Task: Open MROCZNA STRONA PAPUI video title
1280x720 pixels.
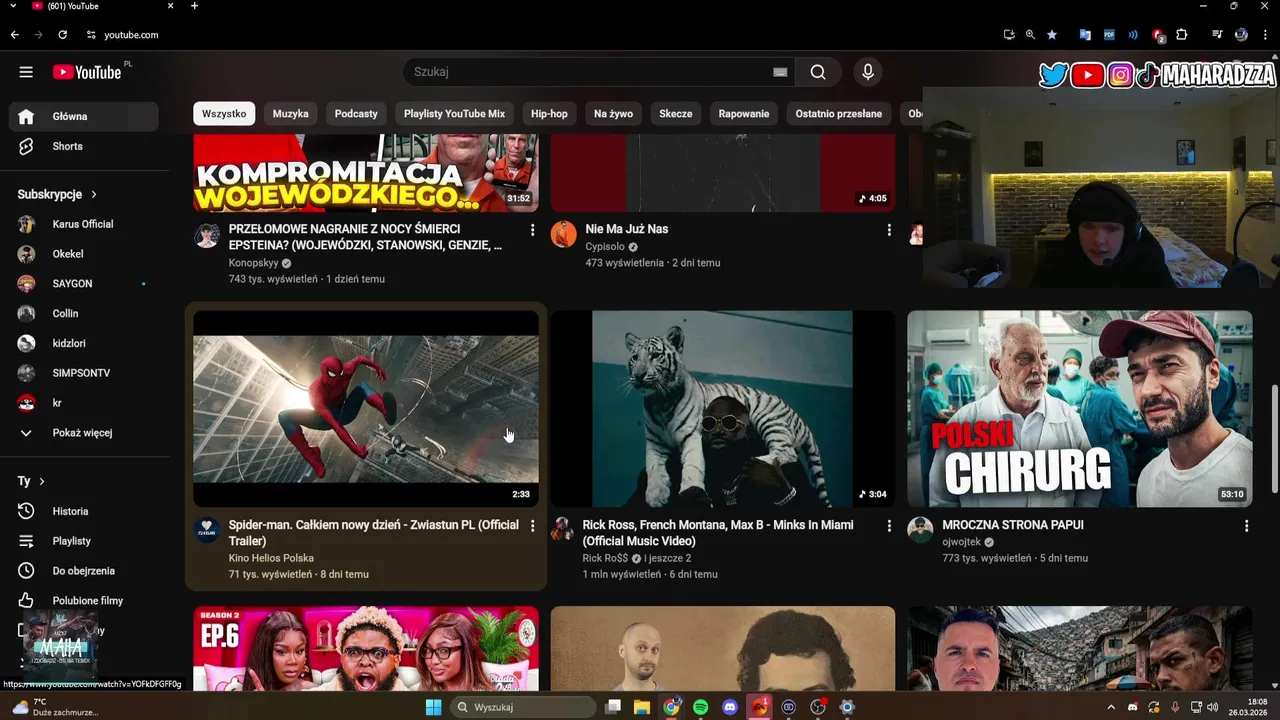Action: point(1013,525)
